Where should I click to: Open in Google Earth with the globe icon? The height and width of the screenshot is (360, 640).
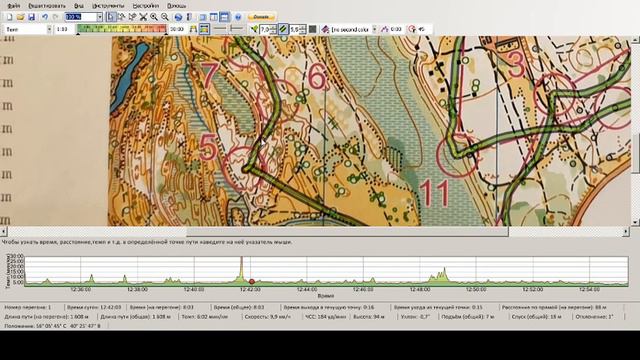(x=178, y=17)
